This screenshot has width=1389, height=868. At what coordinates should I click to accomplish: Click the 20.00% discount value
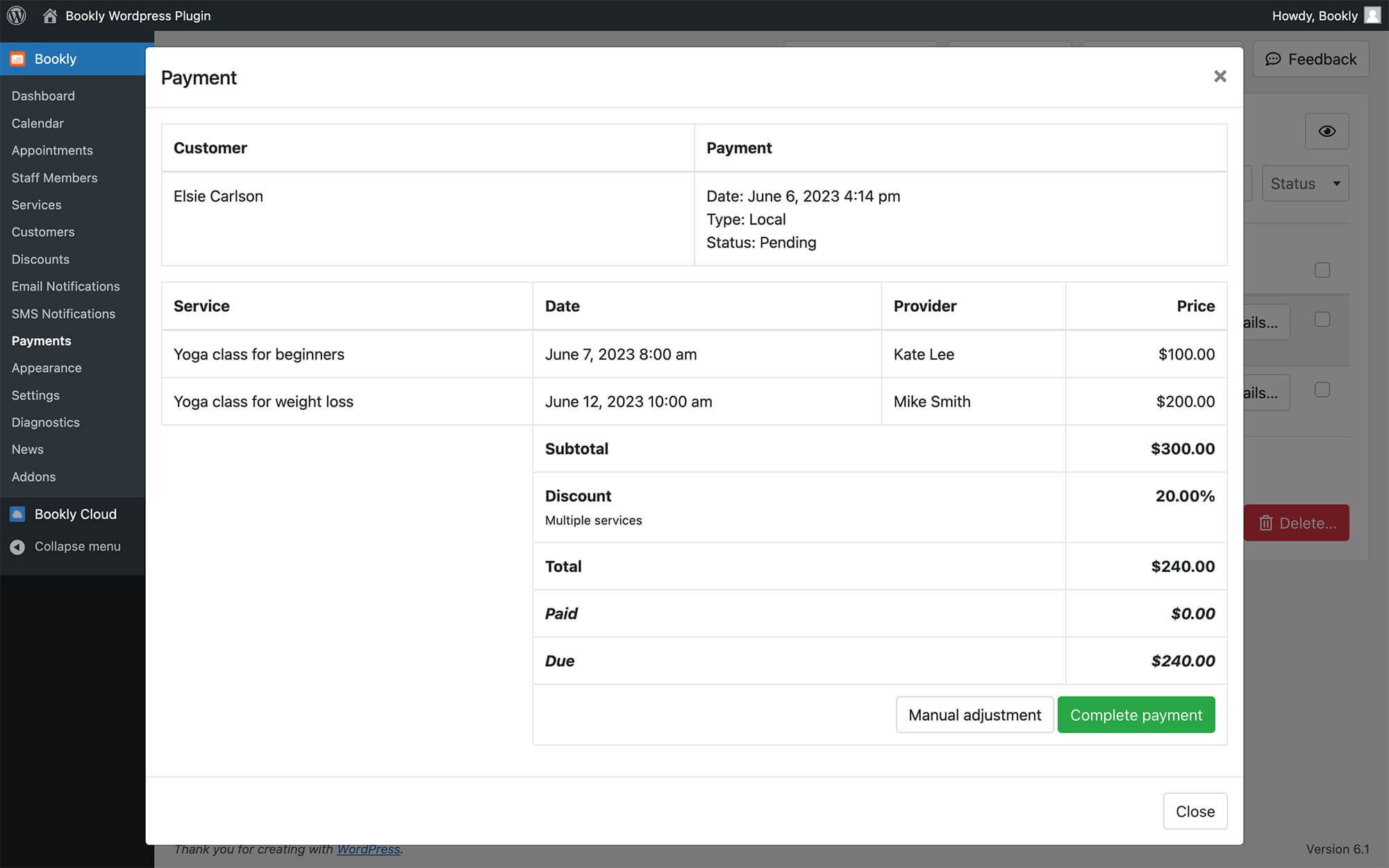(x=1185, y=496)
